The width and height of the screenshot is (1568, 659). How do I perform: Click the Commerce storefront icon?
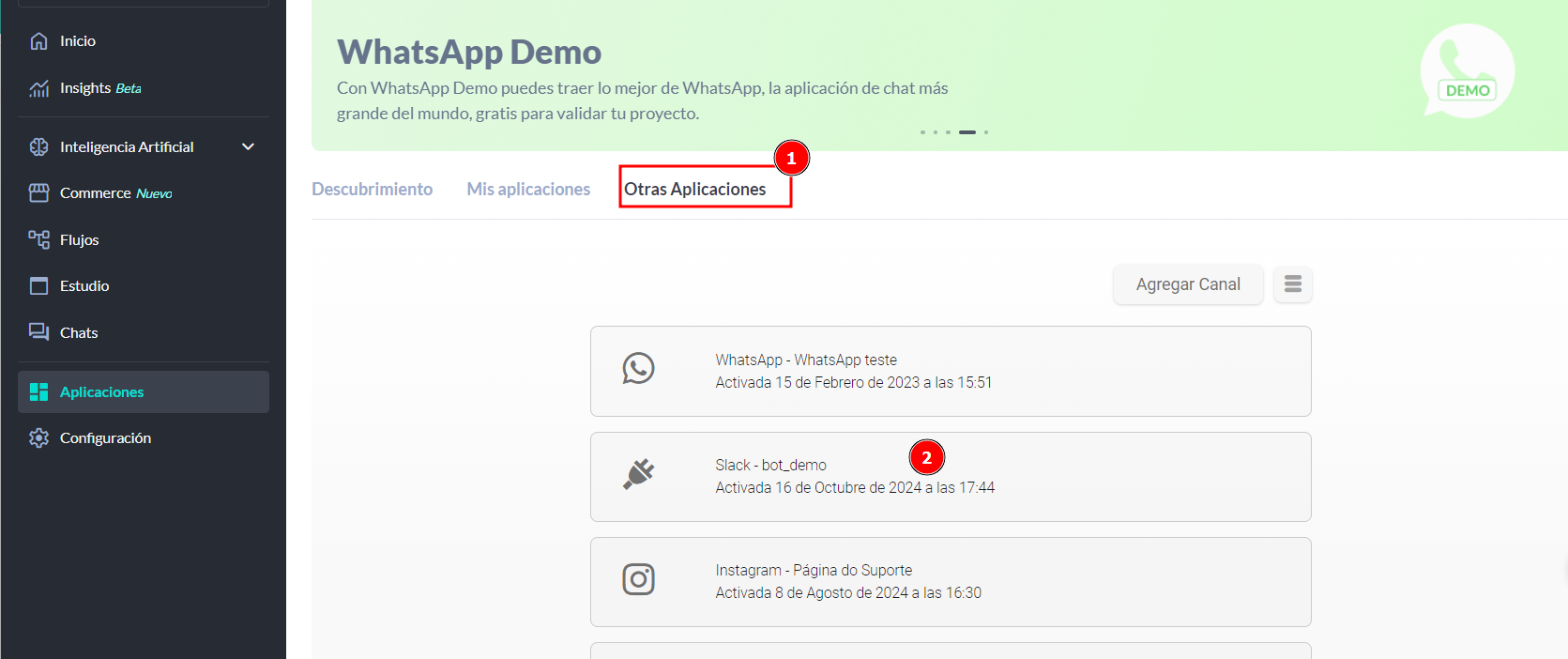point(38,192)
